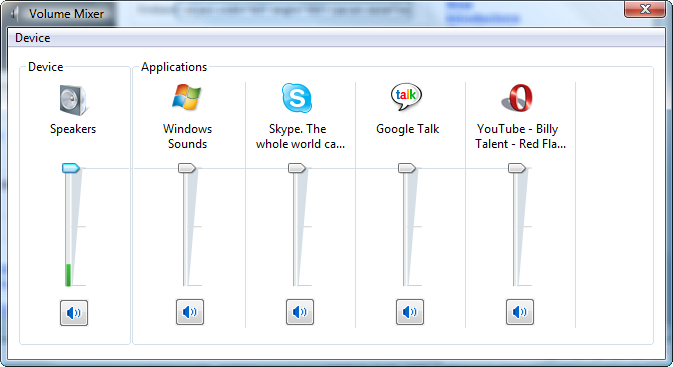673x367 pixels.
Task: Click the Speakers label text
Action: tap(73, 129)
